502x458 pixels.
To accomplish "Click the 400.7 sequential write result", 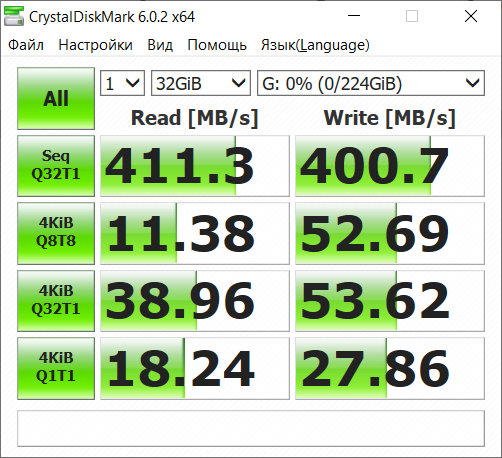I will point(390,166).
